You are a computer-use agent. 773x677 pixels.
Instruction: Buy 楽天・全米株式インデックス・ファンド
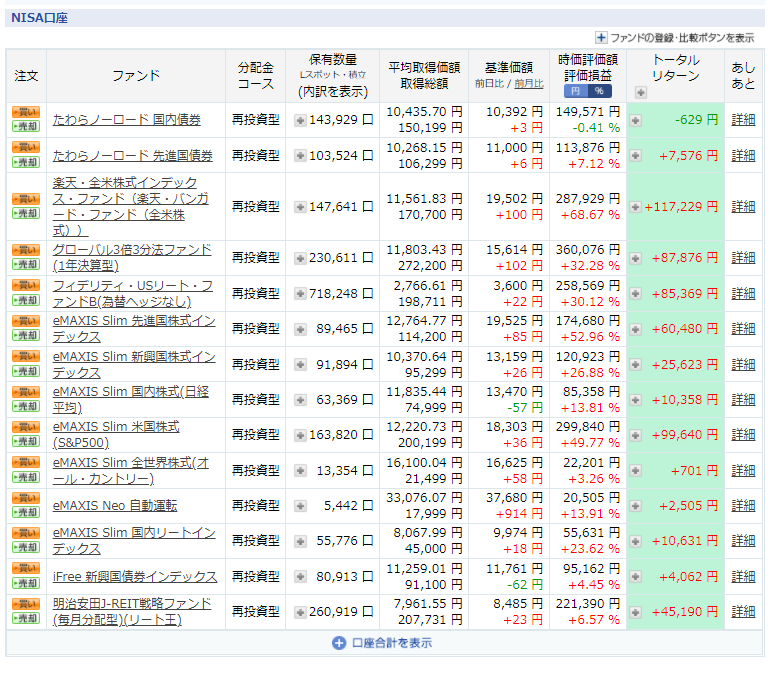(26, 199)
